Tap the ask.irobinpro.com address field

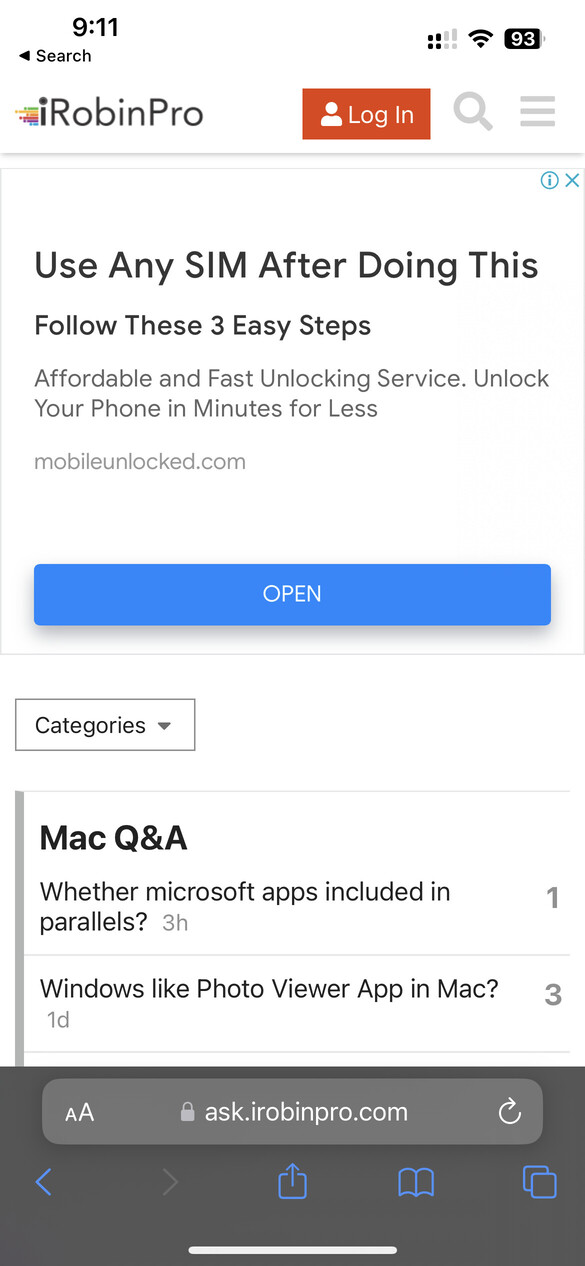(x=292, y=1111)
